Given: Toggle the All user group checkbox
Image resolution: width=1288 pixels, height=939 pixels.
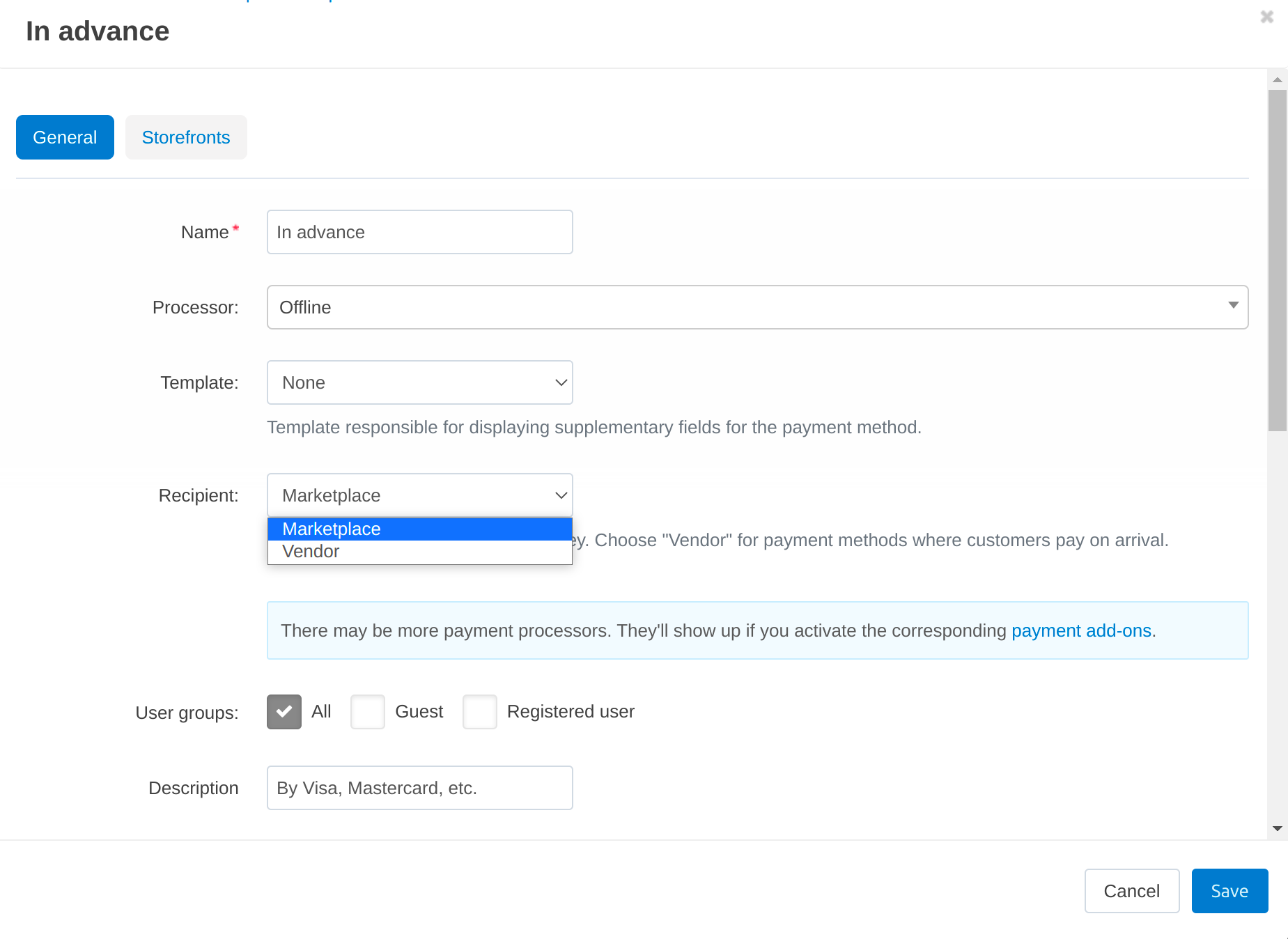Looking at the screenshot, I should (284, 712).
